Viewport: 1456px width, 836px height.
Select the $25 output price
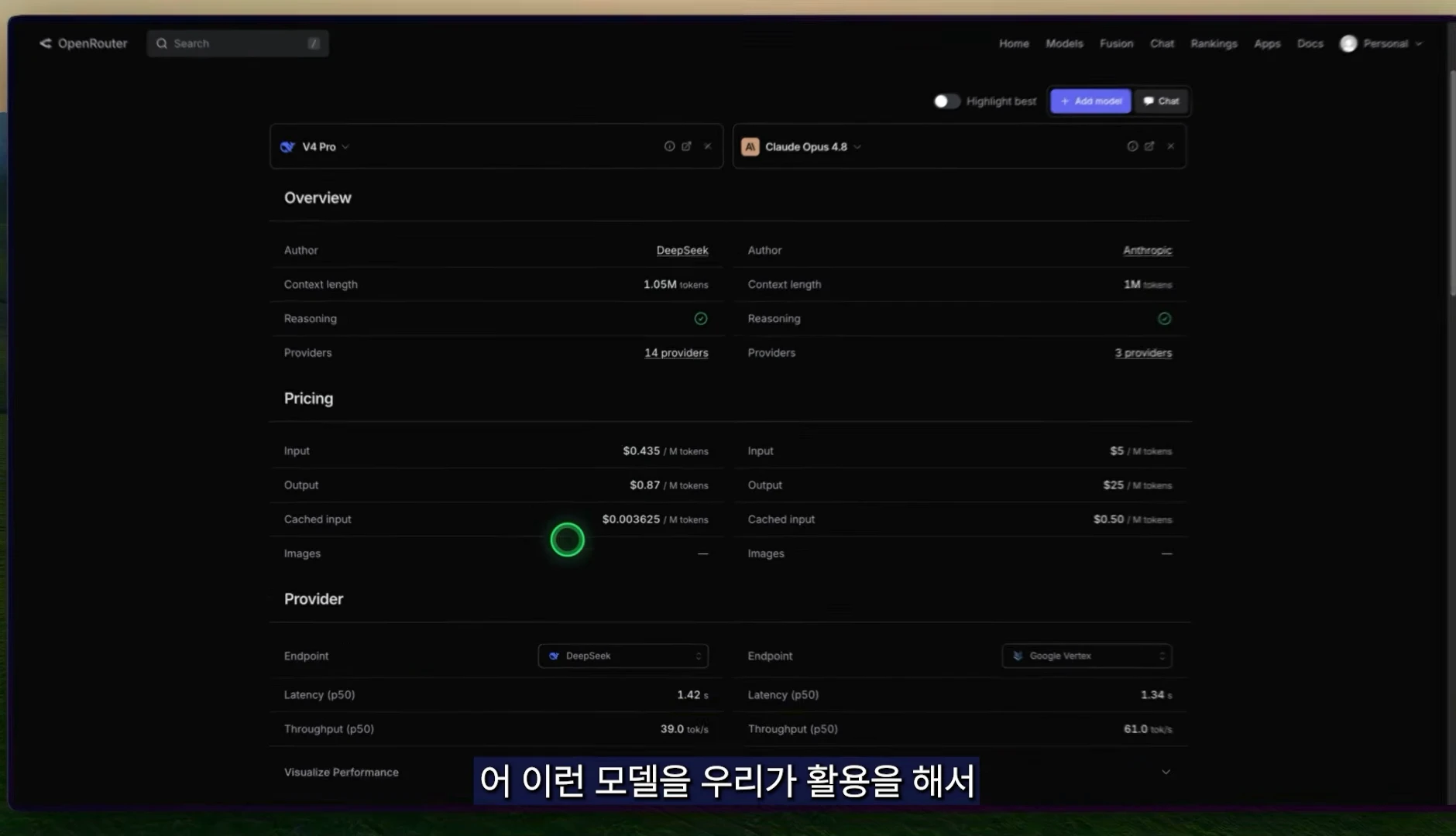1113,485
